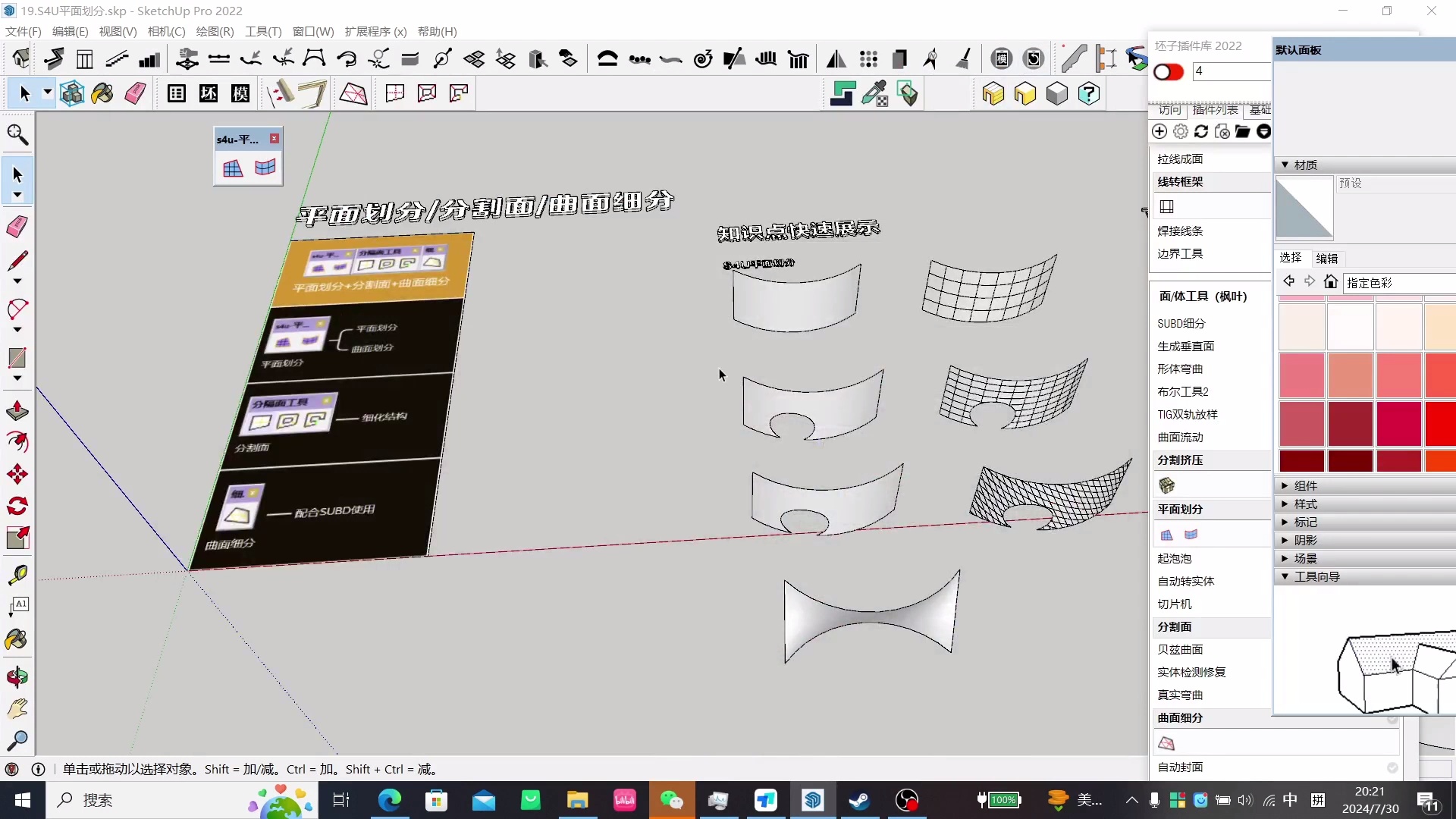This screenshot has width=1456, height=819.
Task: Select the Push/Pull tool
Action: [17, 410]
